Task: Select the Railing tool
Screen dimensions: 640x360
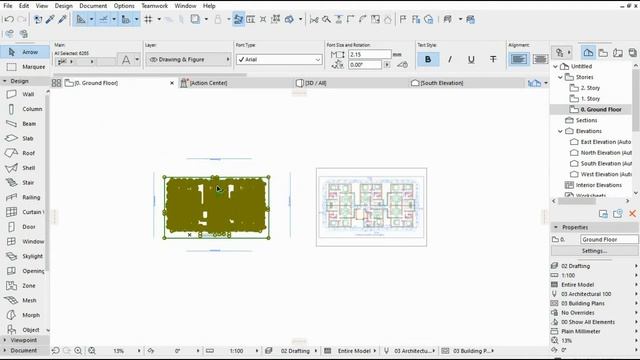Action: coord(24,197)
